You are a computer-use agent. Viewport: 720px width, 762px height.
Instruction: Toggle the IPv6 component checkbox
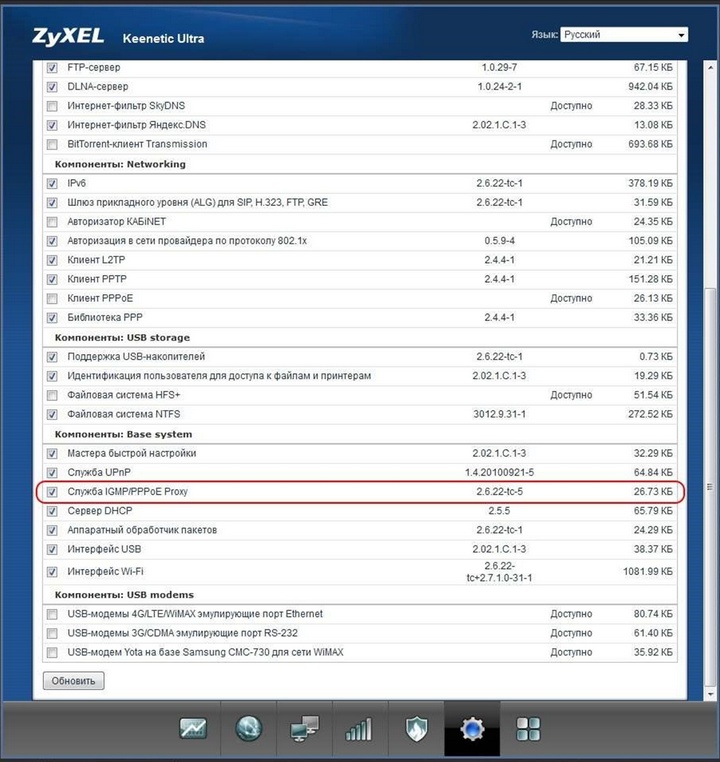(x=52, y=184)
